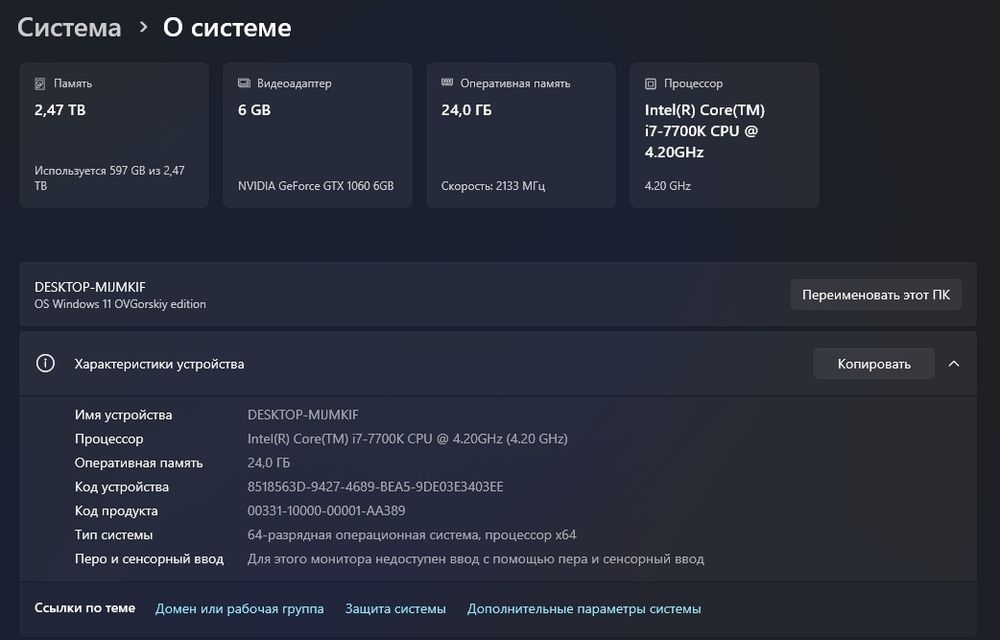Screen dimensions: 1000x640
Task: Click NVIDIA GeForce GTX 1060 6GB text
Action: [x=316, y=185]
